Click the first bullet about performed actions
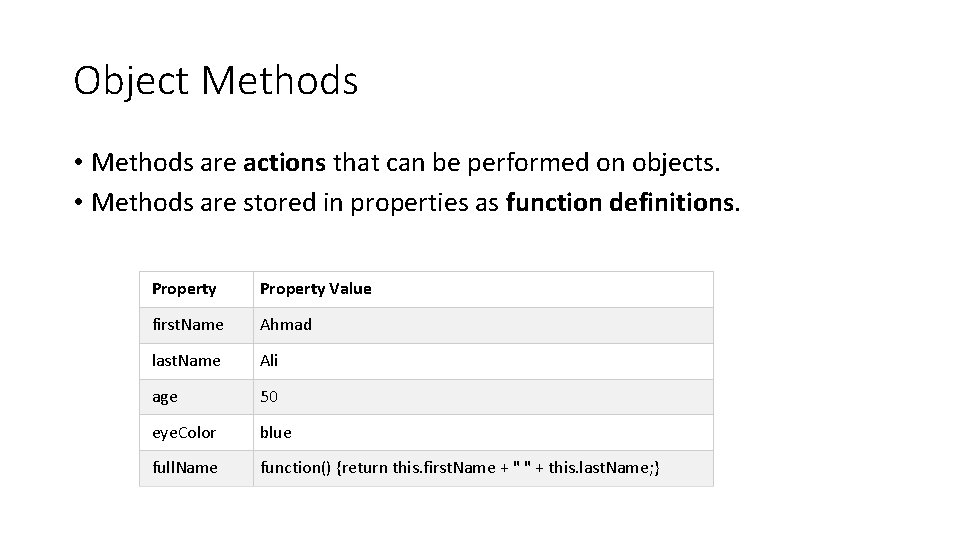 [x=397, y=163]
